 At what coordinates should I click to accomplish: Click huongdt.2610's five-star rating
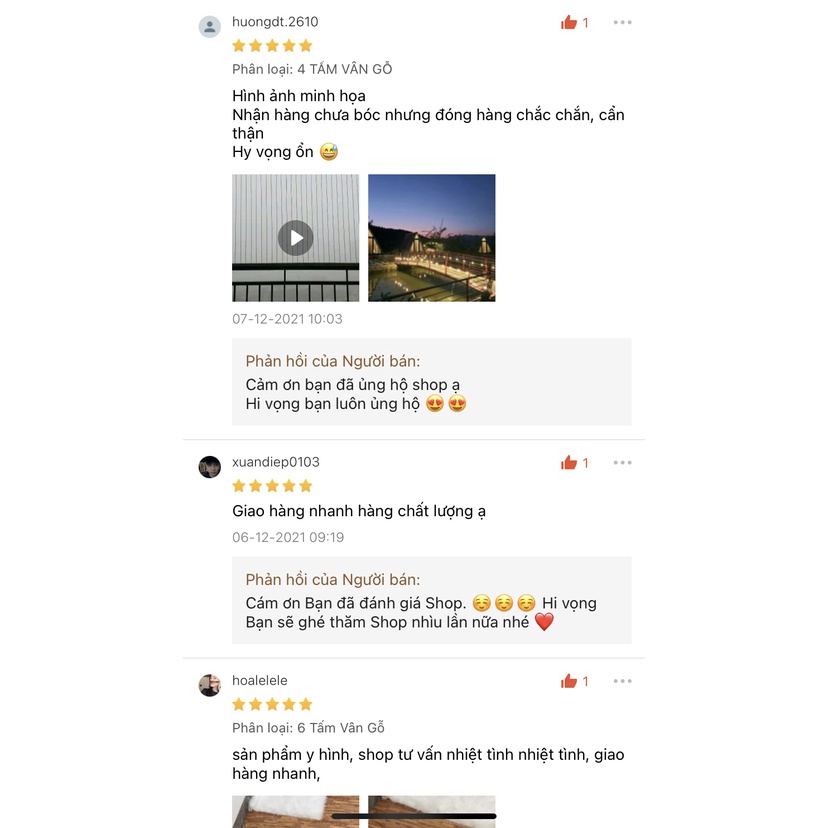(272, 45)
